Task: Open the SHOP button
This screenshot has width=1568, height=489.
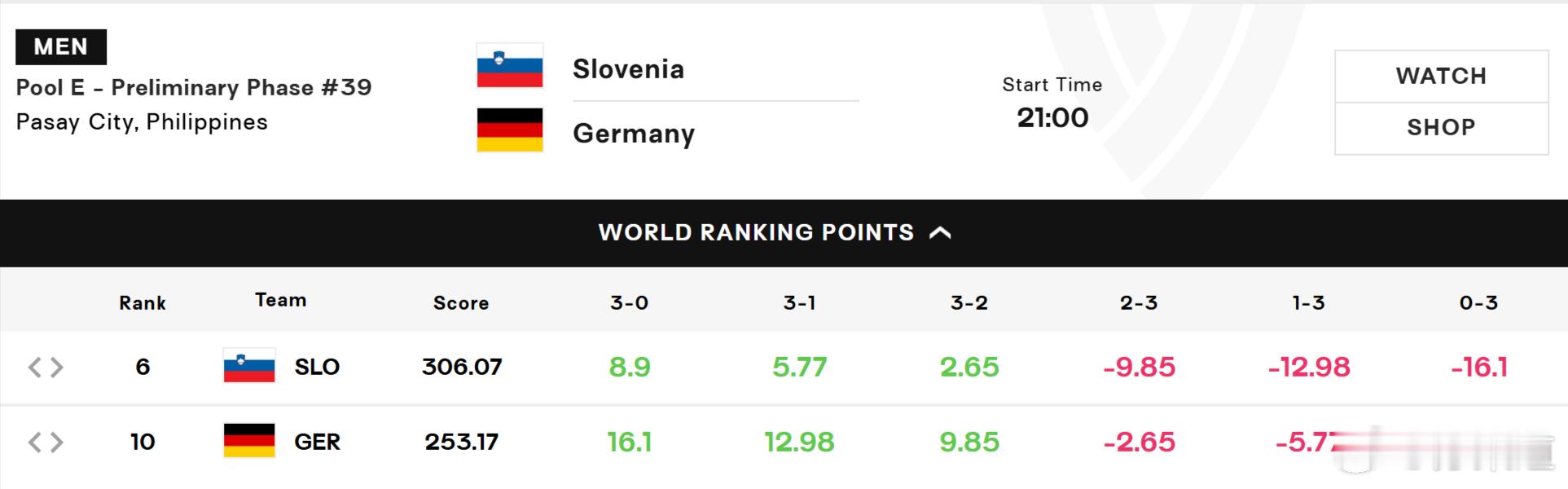Action: 1441,128
